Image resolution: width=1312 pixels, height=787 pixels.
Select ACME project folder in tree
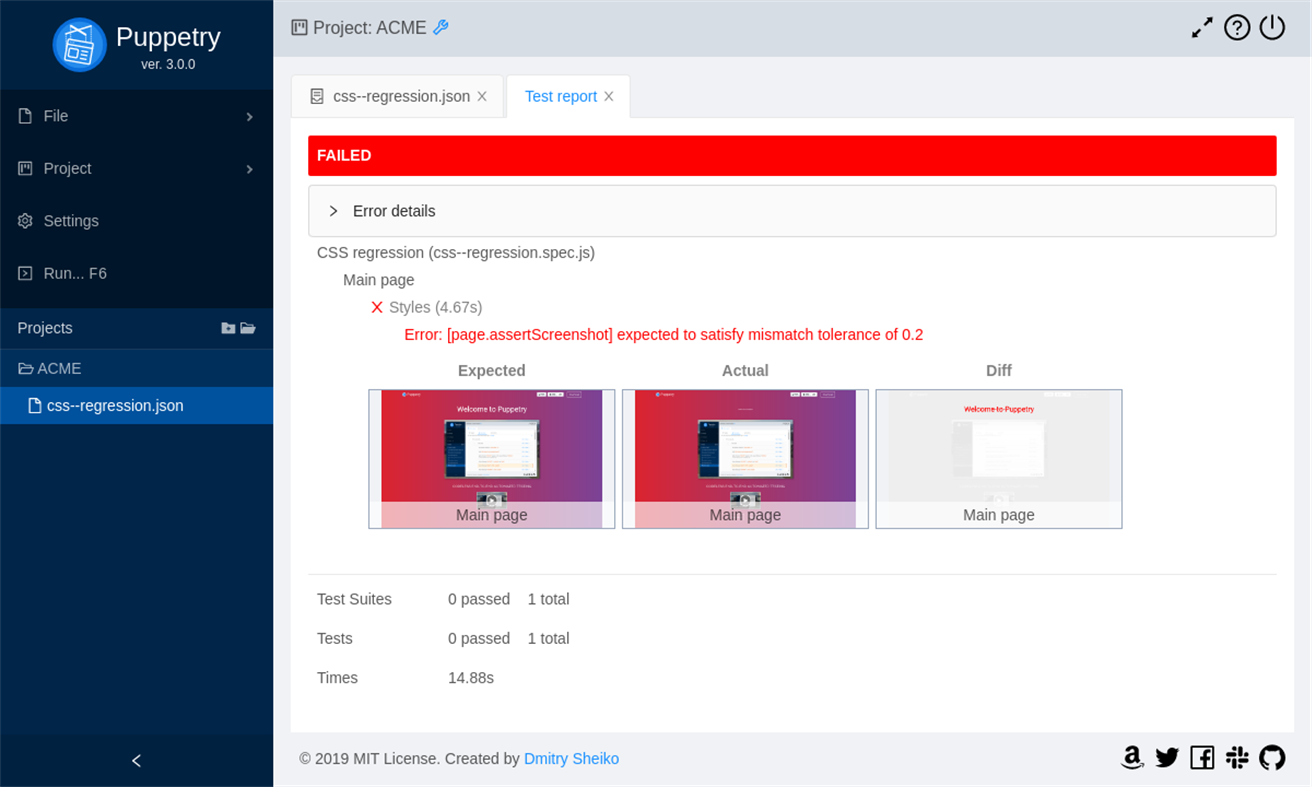[136, 368]
